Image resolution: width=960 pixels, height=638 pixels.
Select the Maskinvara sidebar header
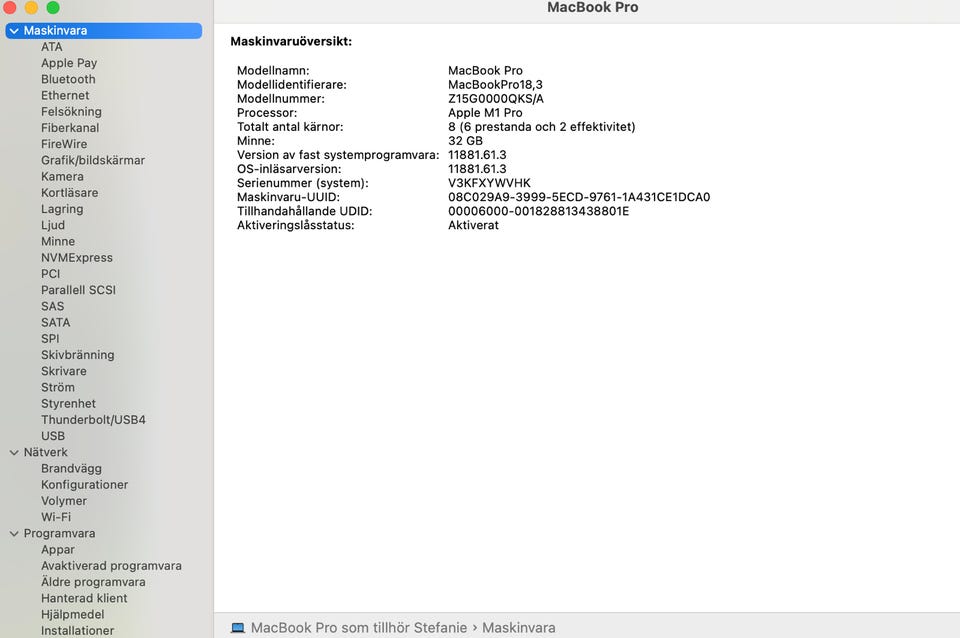tap(103, 31)
